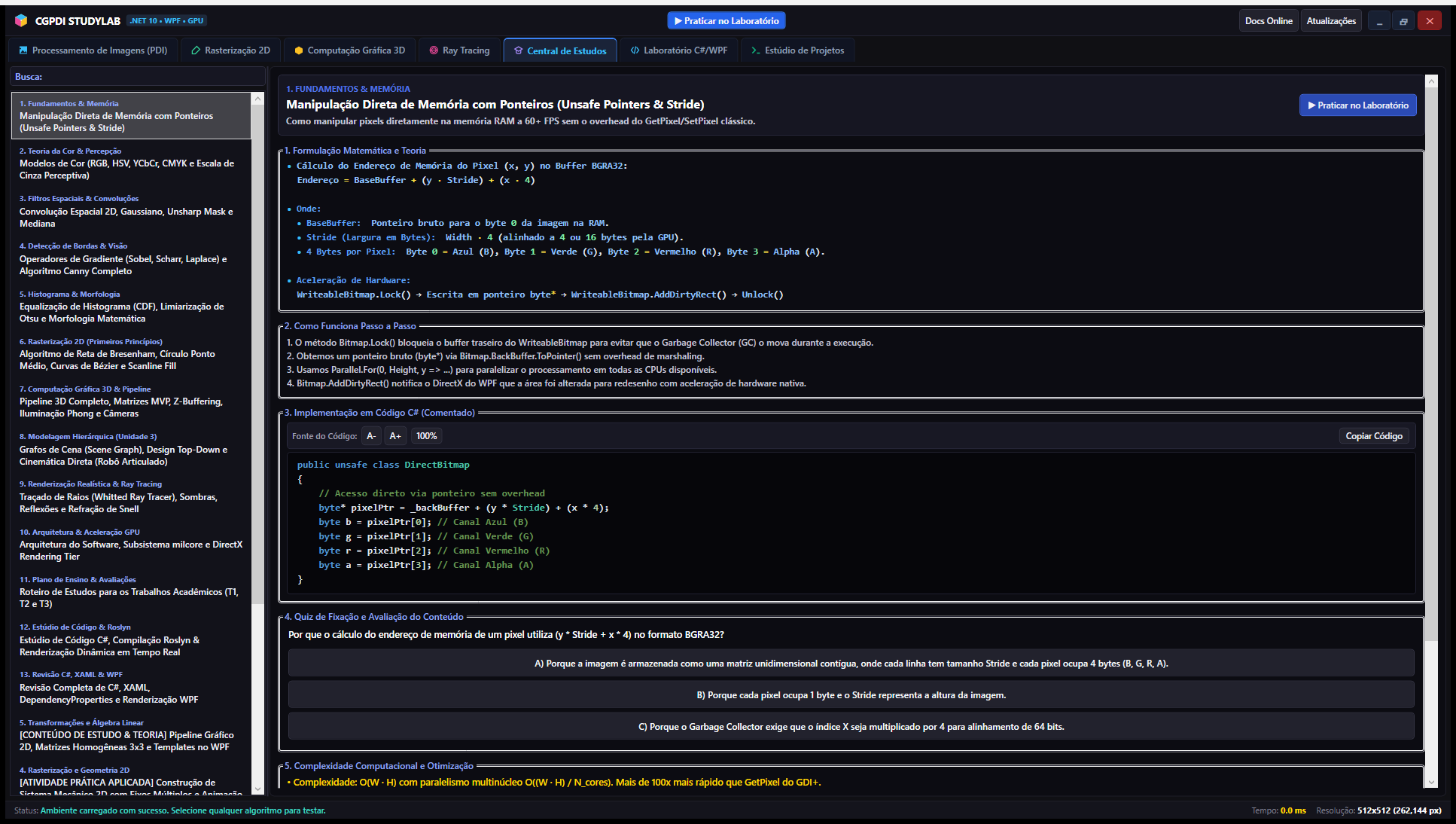Click the .NET 10 • WPF • GPU badge
This screenshot has width=1456, height=824.
166,20
